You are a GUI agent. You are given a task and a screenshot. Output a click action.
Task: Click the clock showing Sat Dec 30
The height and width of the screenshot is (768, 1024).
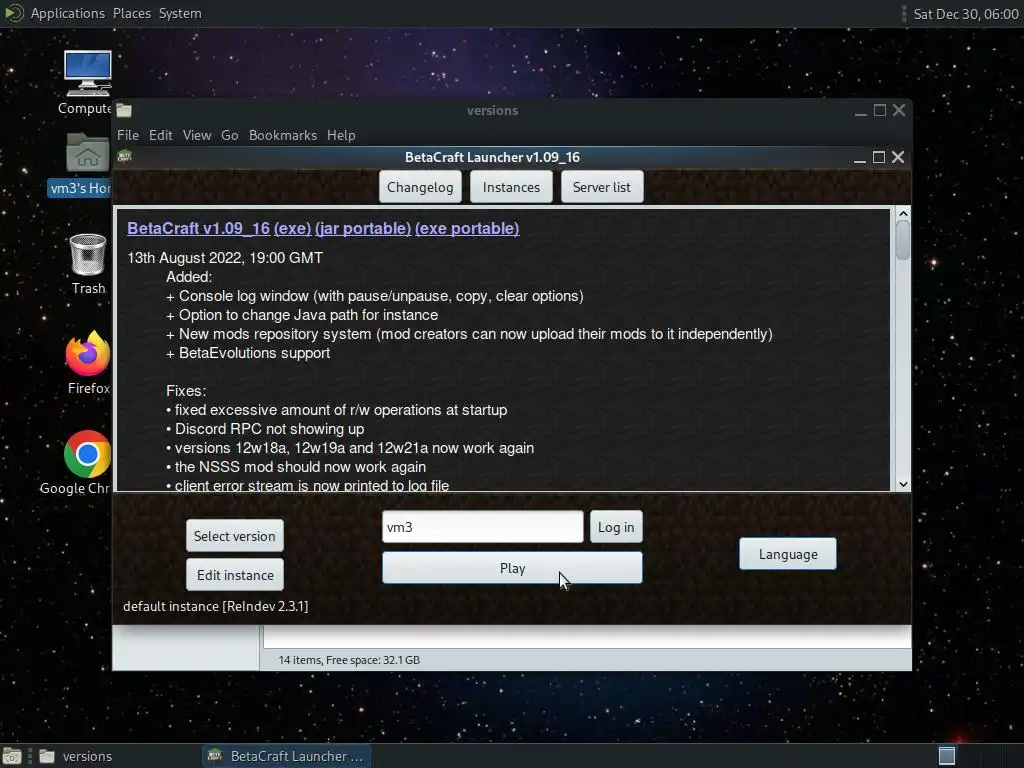point(965,14)
